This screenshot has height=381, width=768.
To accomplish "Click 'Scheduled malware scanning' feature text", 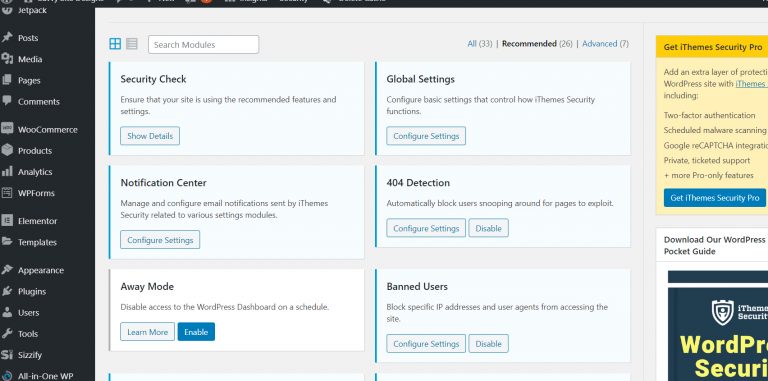I will coord(715,130).
